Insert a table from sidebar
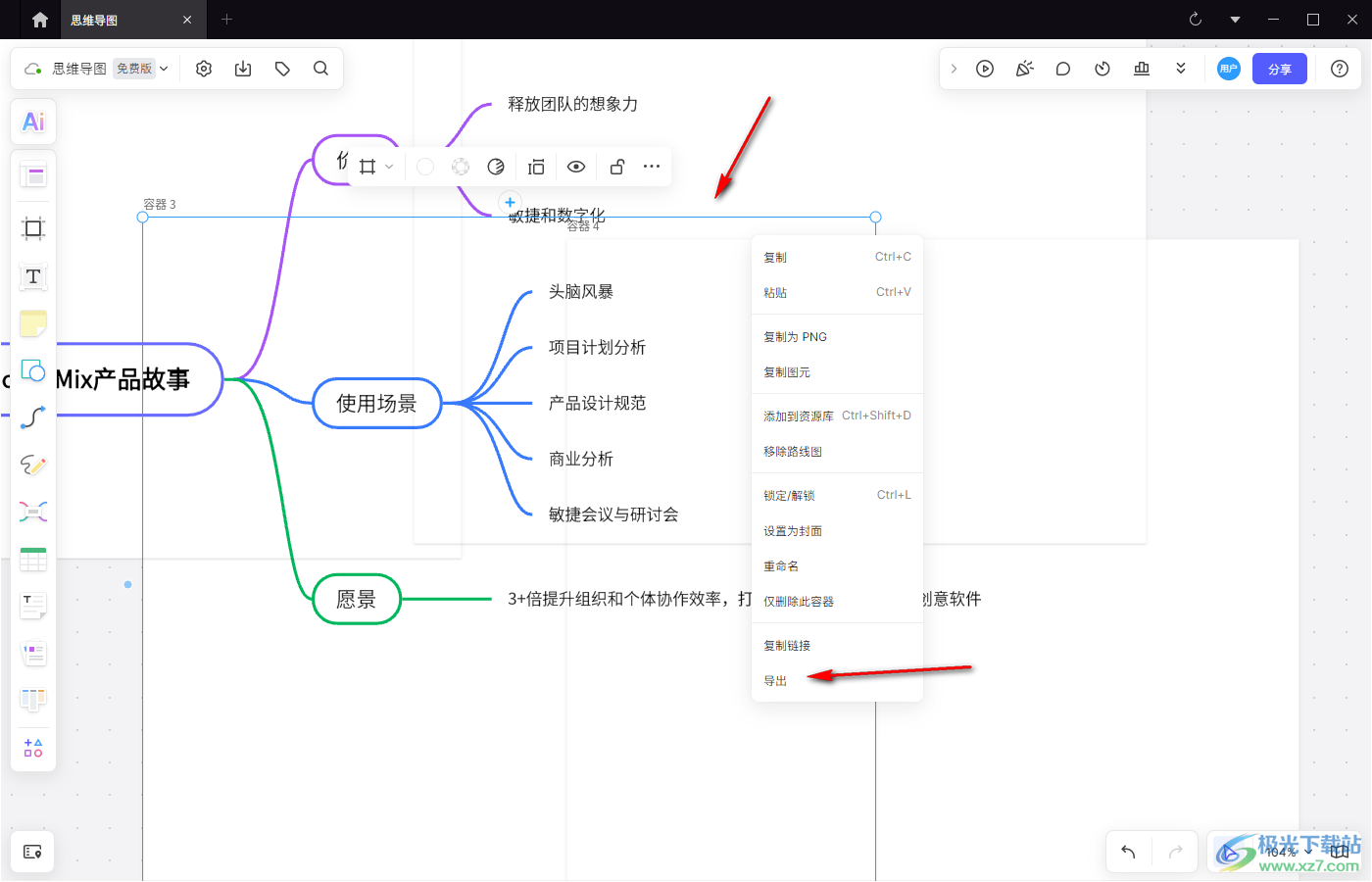1372x882 pixels. coord(33,559)
